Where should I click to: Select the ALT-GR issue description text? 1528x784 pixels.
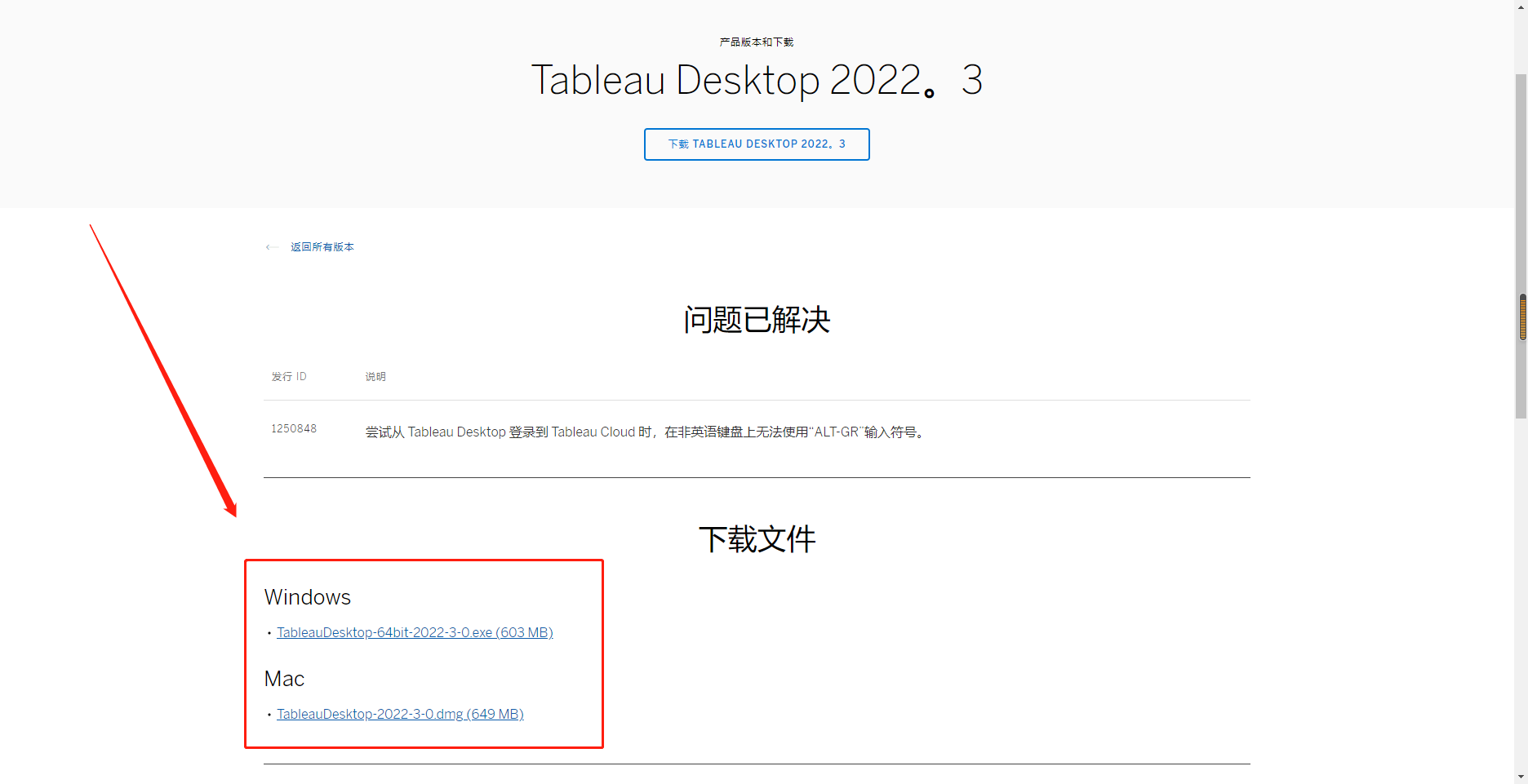tap(646, 432)
